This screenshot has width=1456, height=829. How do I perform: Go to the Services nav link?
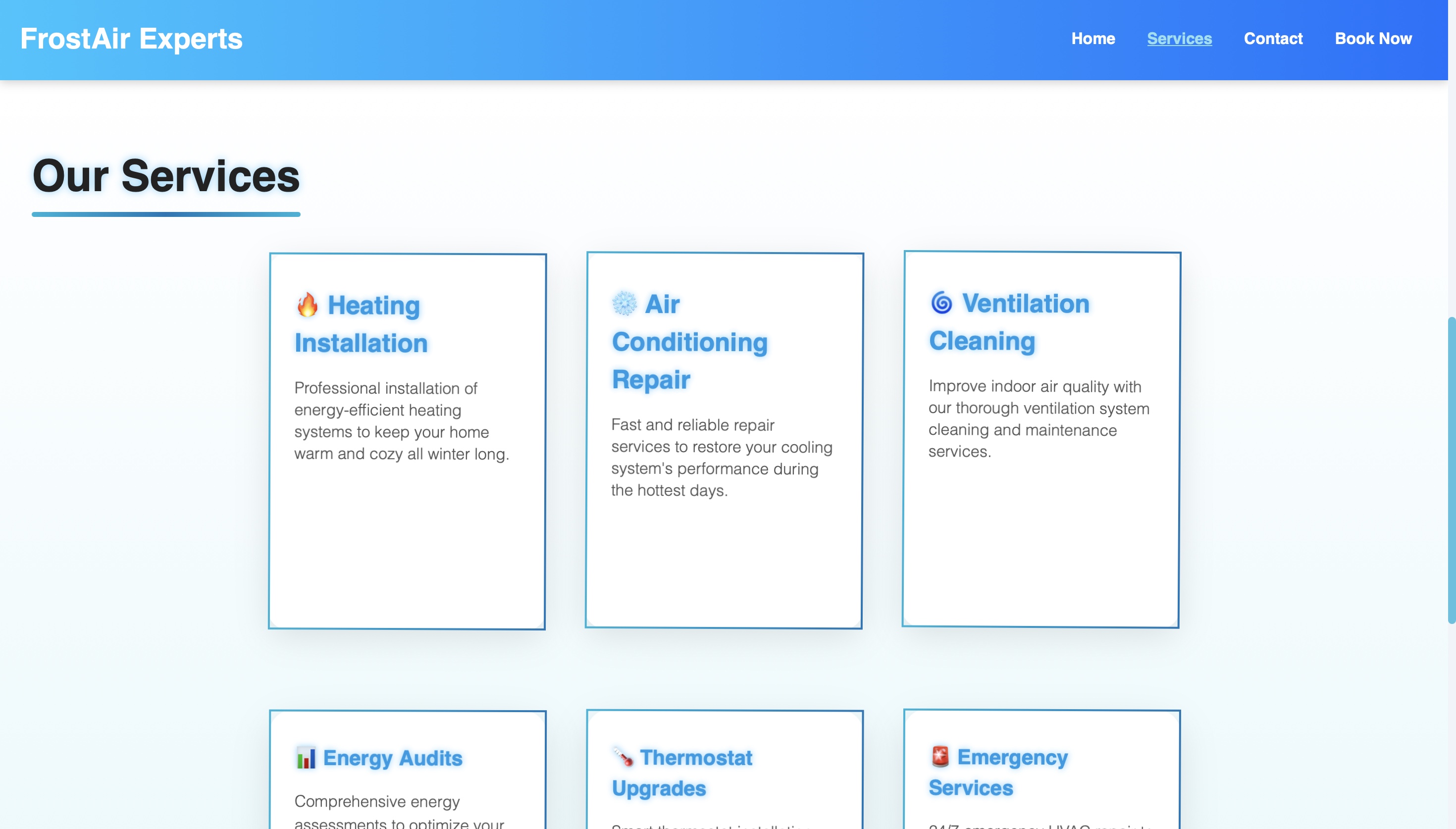1179,39
